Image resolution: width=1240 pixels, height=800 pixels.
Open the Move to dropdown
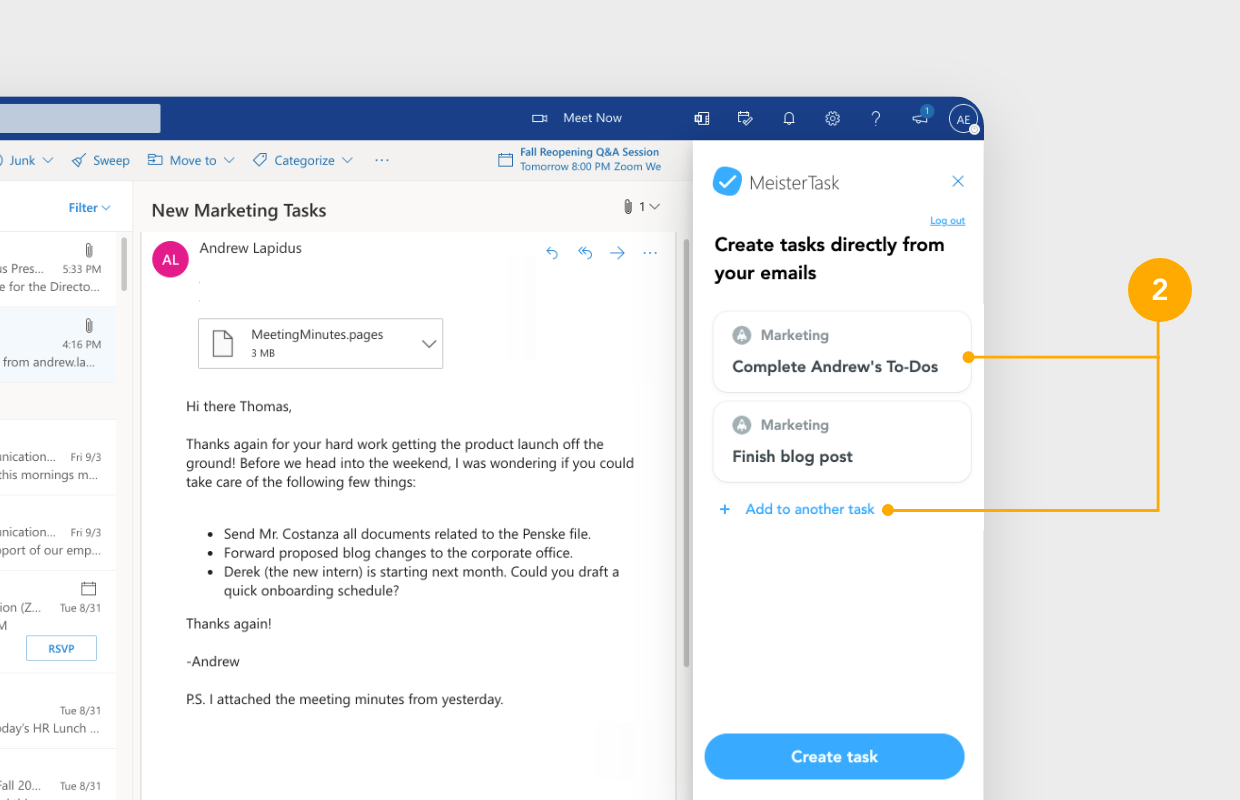pyautogui.click(x=191, y=160)
